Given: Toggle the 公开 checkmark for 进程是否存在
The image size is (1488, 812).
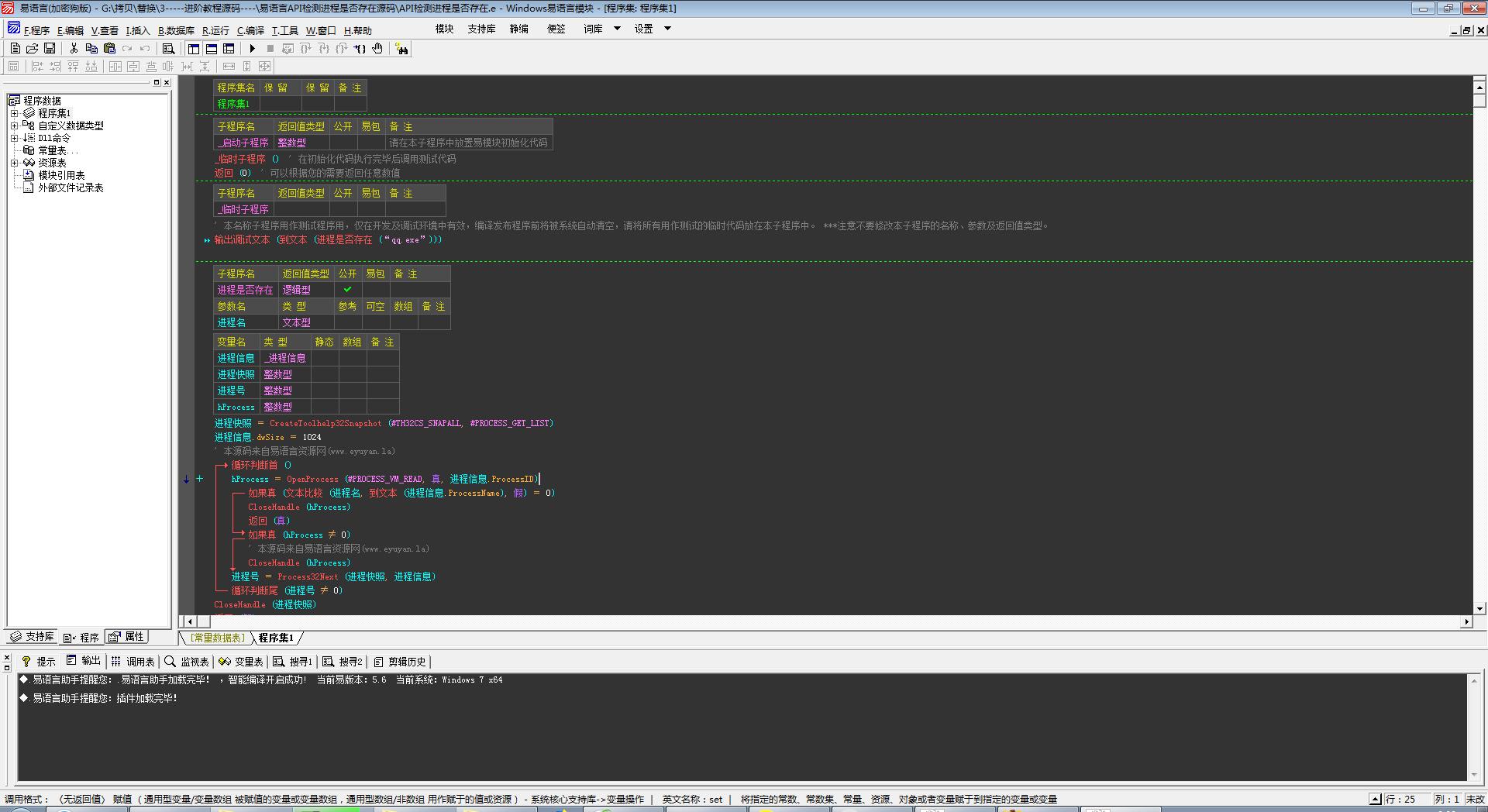Looking at the screenshot, I should click(347, 290).
